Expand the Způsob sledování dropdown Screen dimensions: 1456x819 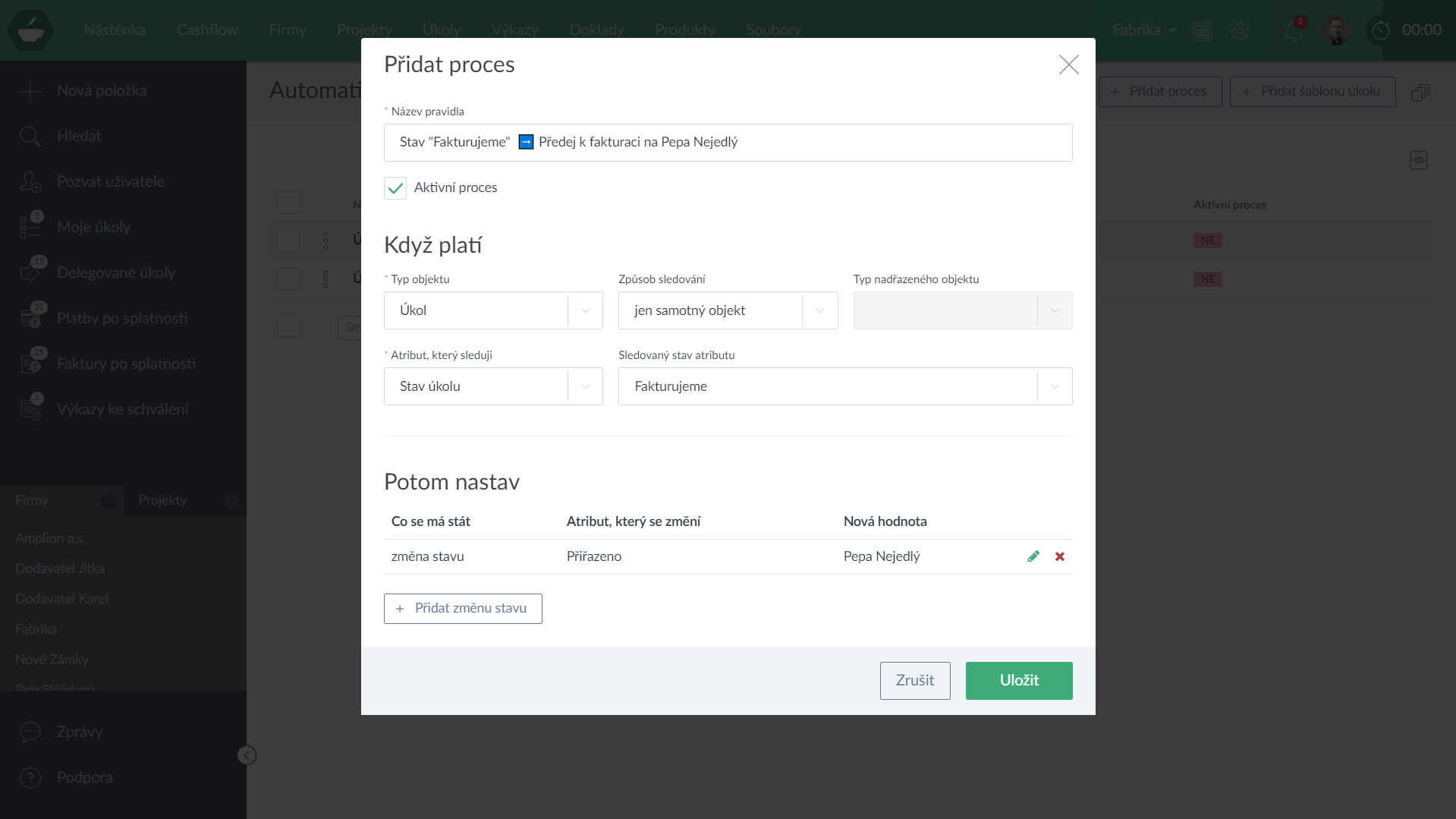coord(728,310)
